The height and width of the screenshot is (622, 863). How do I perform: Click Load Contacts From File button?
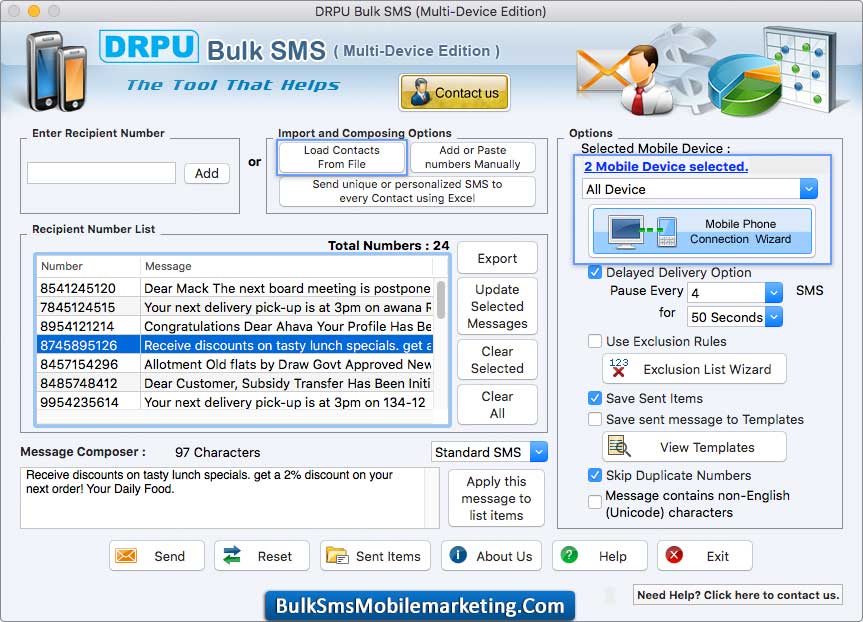342,157
